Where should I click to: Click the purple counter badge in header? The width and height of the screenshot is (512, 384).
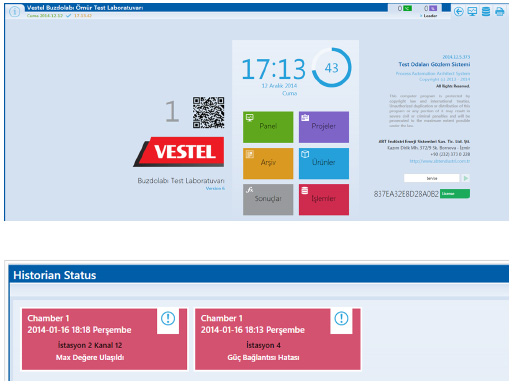point(433,8)
